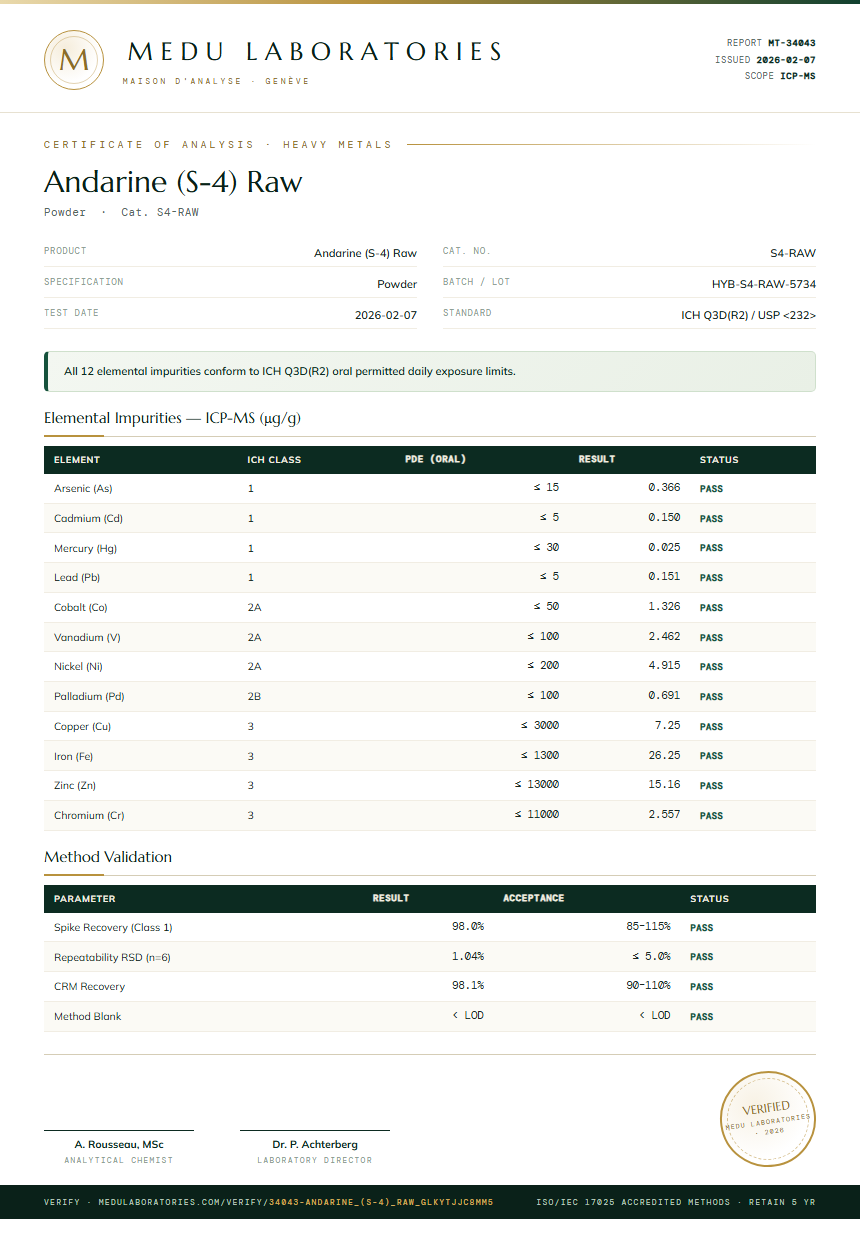Screen dimensions: 860x1249
Task: Click the Chromium (Cr) row label
Action: tap(89, 816)
